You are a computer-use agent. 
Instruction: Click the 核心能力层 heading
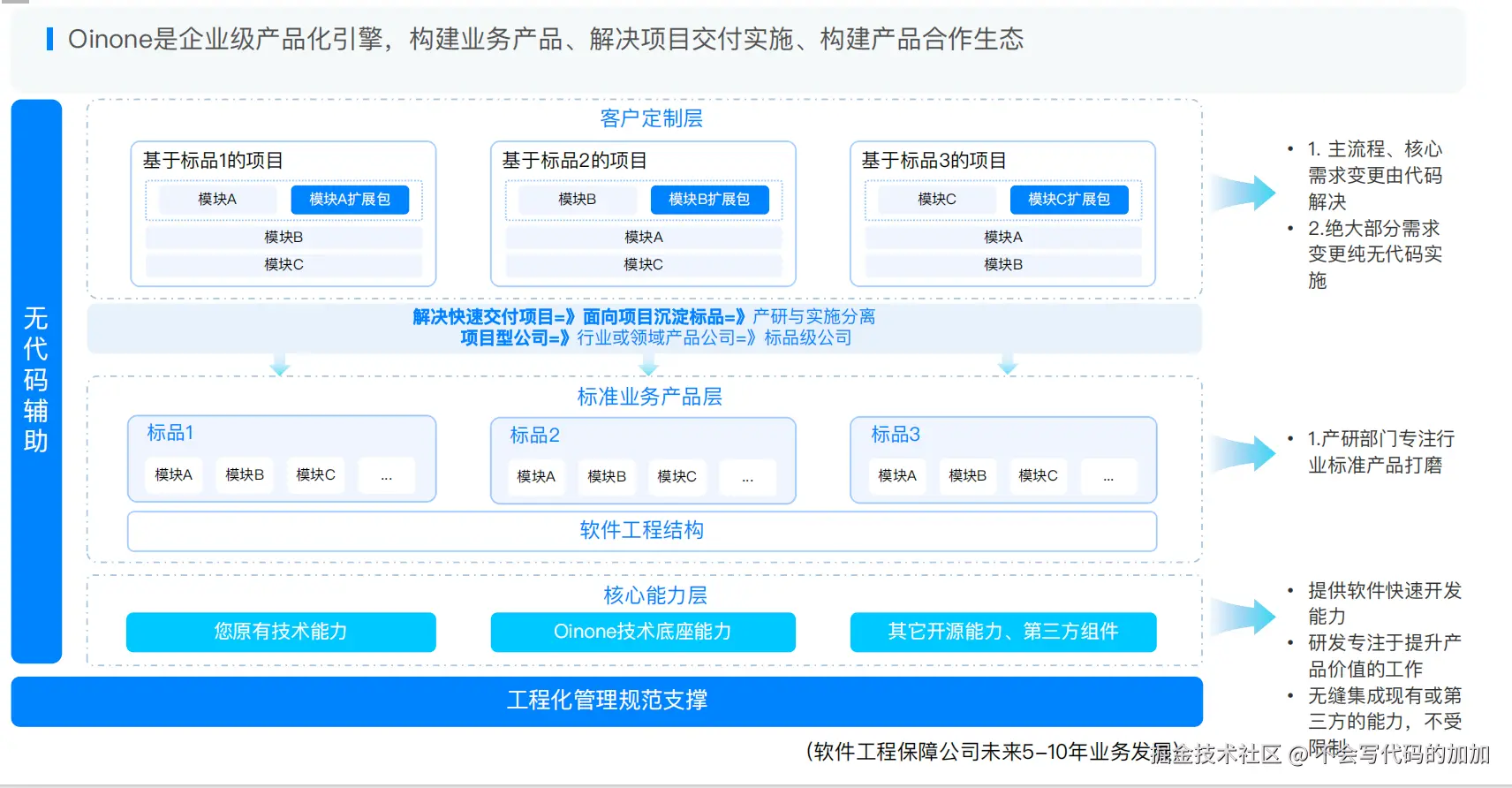pos(655,596)
